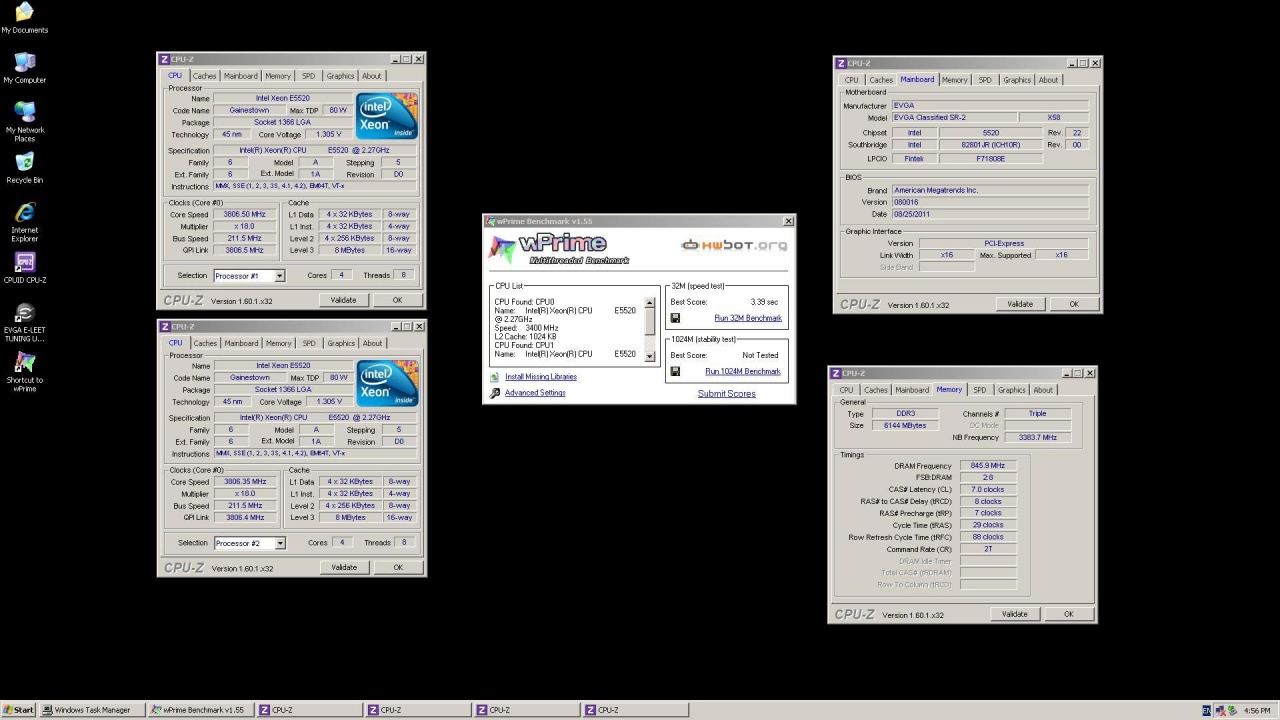1280x720 pixels.
Task: Click the Install Missing Libraries link
Action: pyautogui.click(x=541, y=377)
